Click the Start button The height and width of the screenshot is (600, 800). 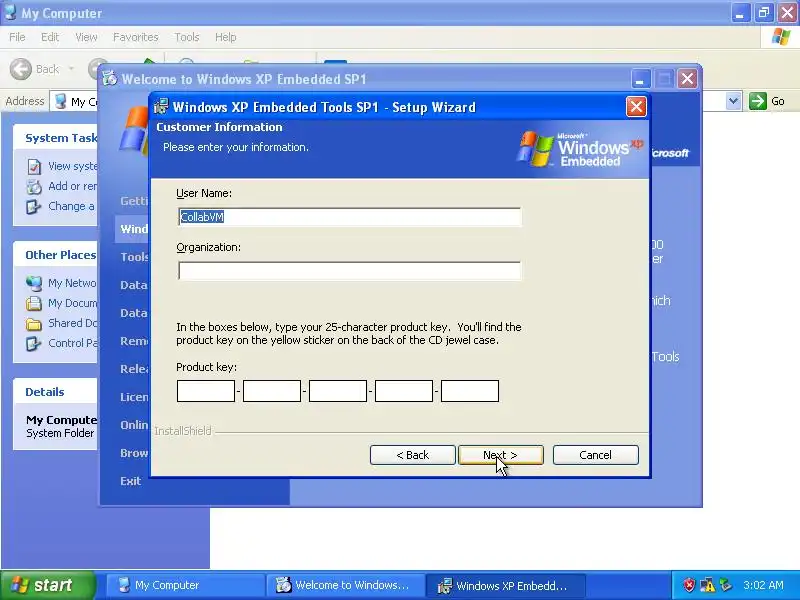pos(48,585)
